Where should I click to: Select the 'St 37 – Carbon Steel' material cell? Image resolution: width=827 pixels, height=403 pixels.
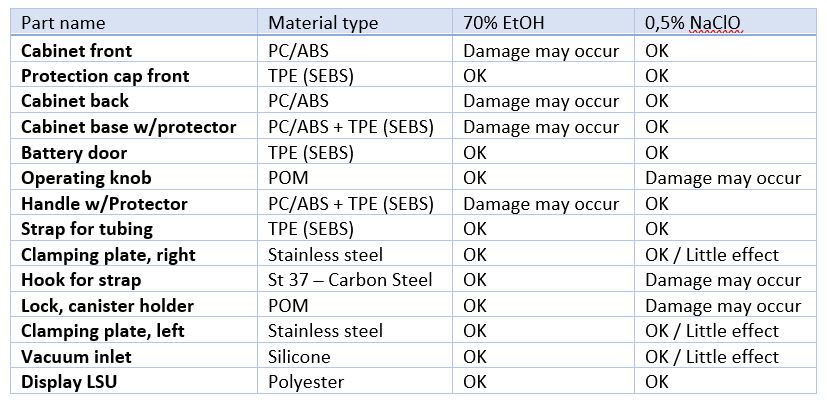tap(349, 280)
